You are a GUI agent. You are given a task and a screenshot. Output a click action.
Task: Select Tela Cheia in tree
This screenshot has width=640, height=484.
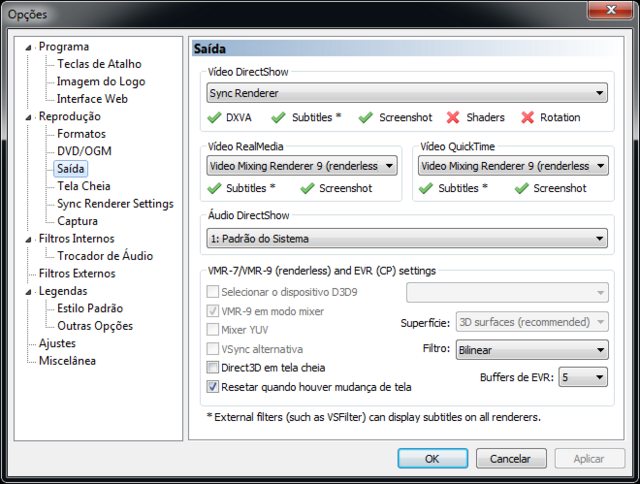pyautogui.click(x=84, y=186)
